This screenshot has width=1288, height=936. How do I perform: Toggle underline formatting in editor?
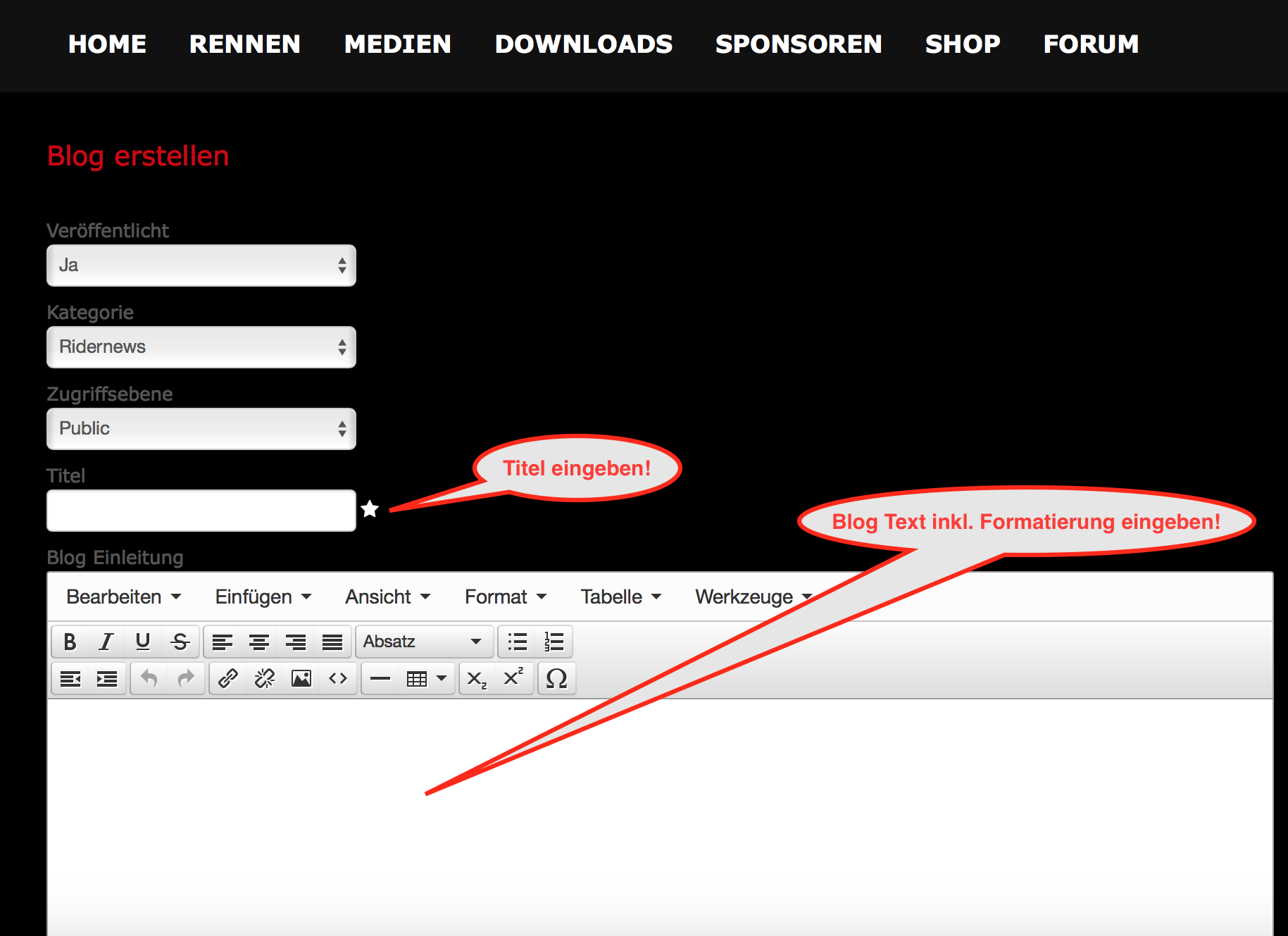point(143,642)
